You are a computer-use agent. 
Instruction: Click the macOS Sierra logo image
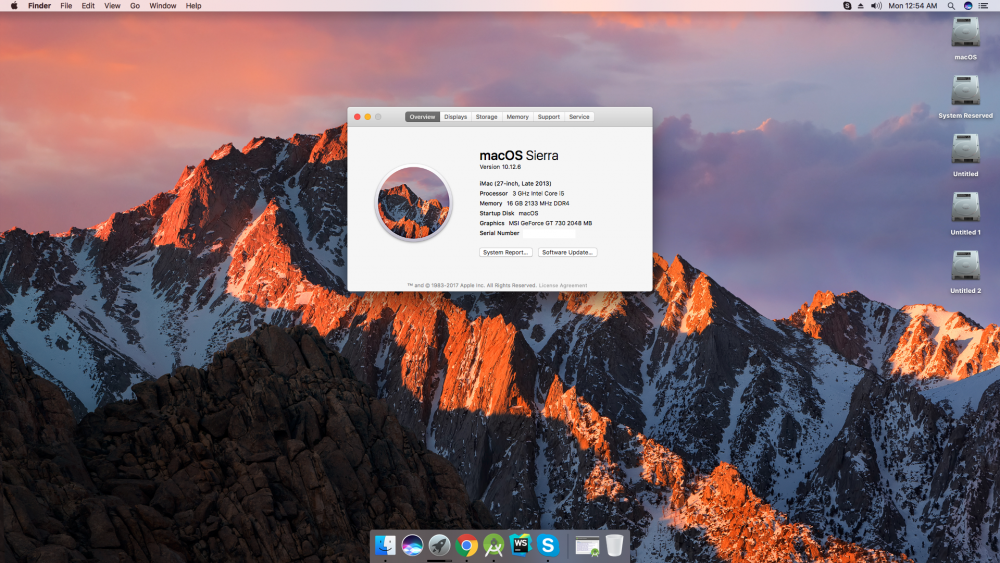tap(413, 203)
